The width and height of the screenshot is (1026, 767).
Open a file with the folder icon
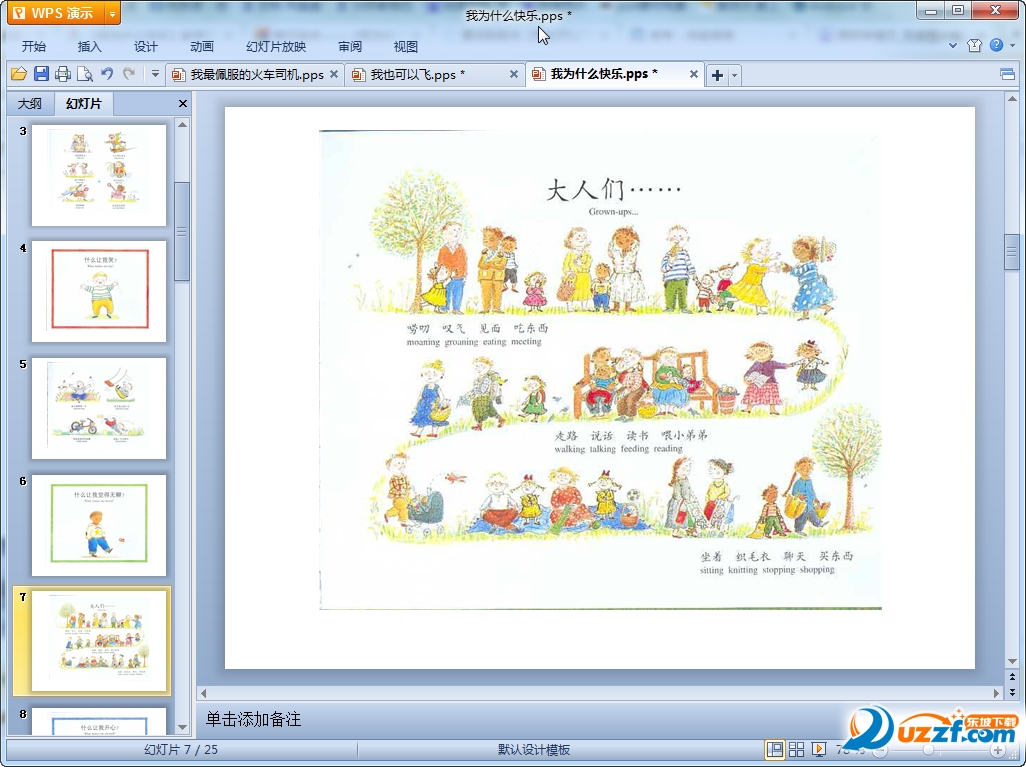coord(19,74)
